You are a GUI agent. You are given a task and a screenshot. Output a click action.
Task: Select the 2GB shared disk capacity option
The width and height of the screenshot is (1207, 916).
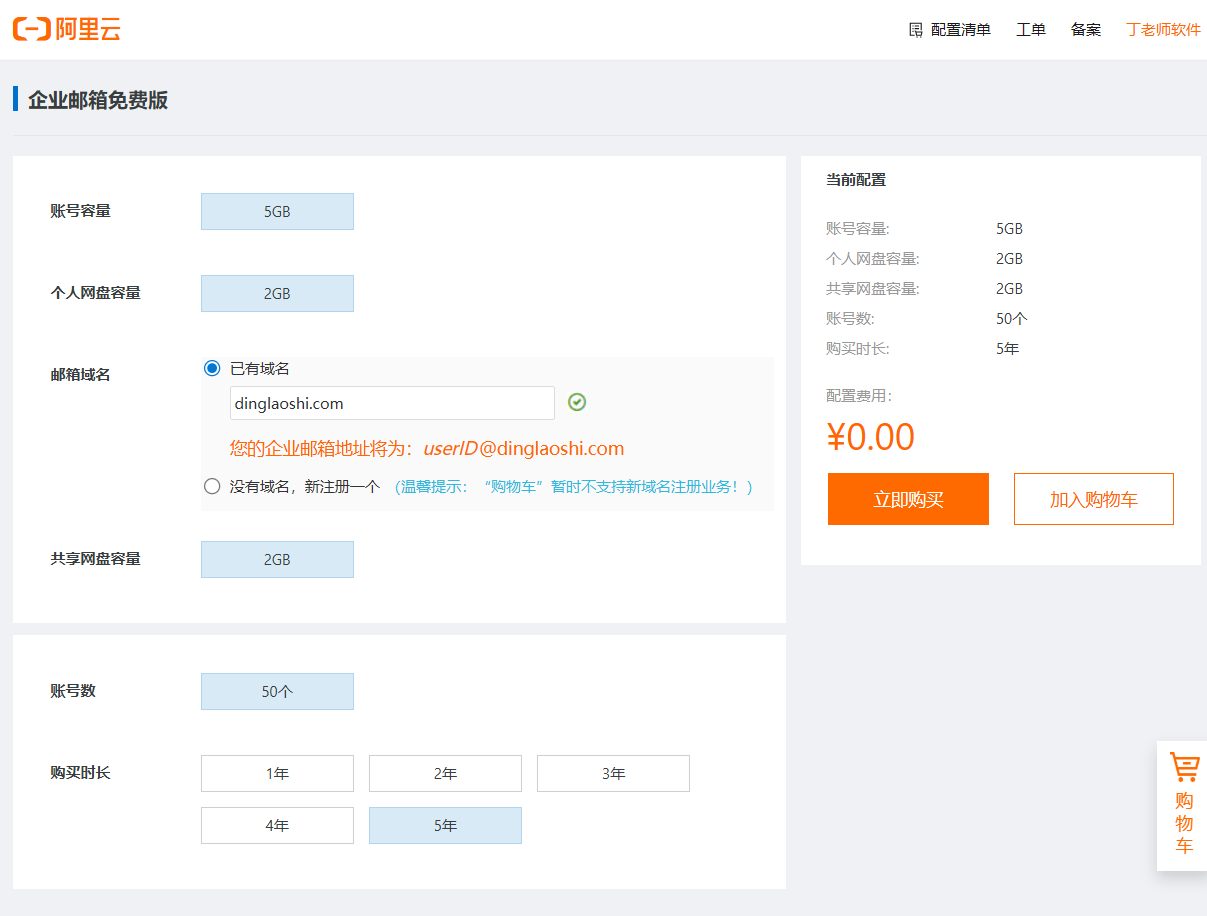[277, 560]
